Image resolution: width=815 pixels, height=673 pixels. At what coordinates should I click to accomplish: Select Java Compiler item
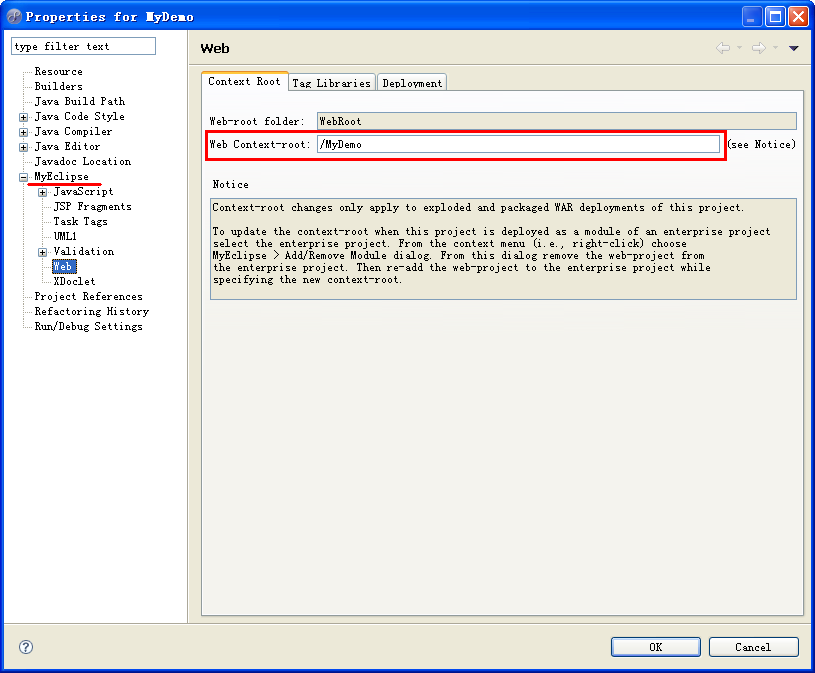click(x=73, y=131)
